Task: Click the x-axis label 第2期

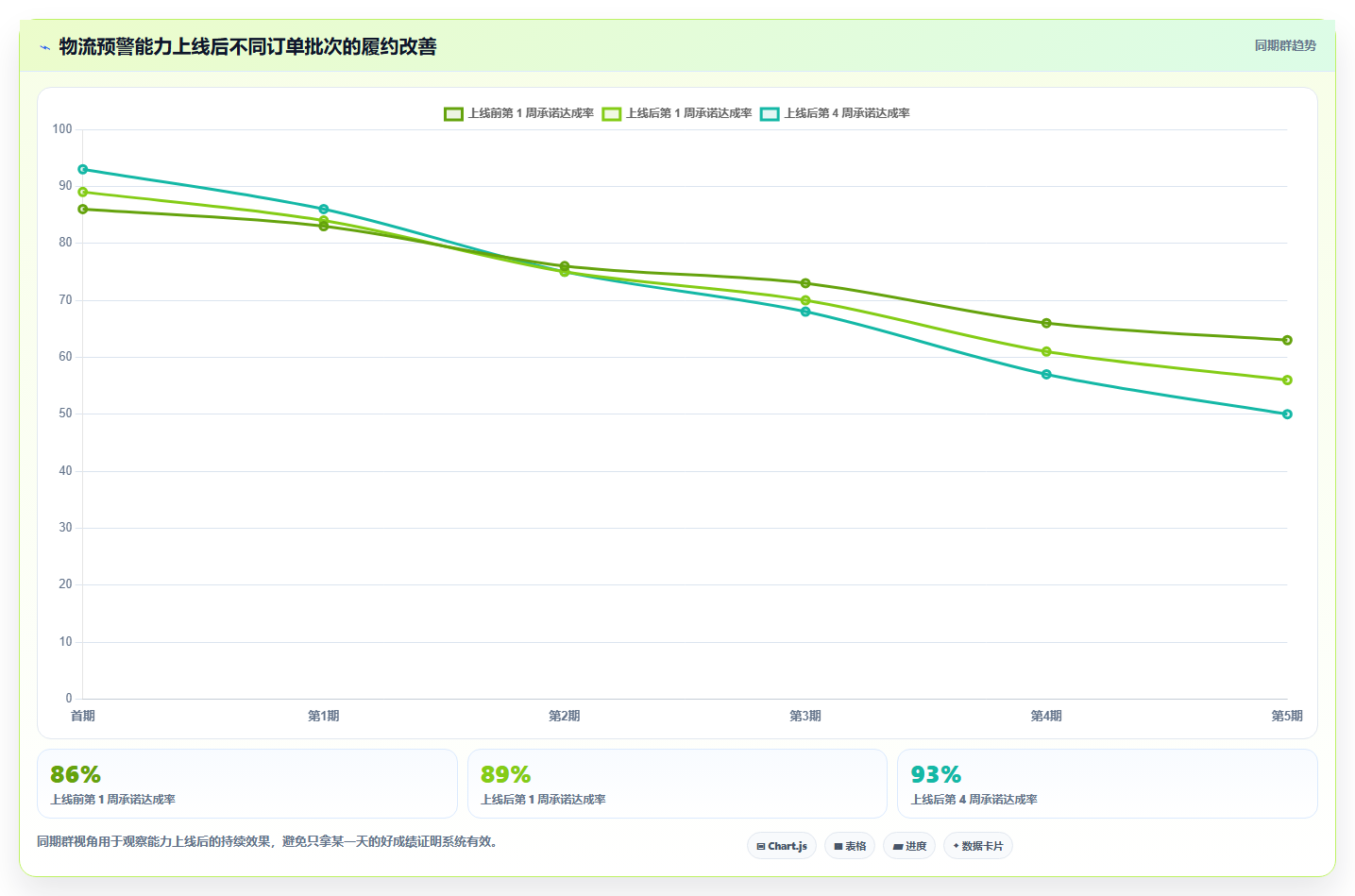Action: coord(565,716)
